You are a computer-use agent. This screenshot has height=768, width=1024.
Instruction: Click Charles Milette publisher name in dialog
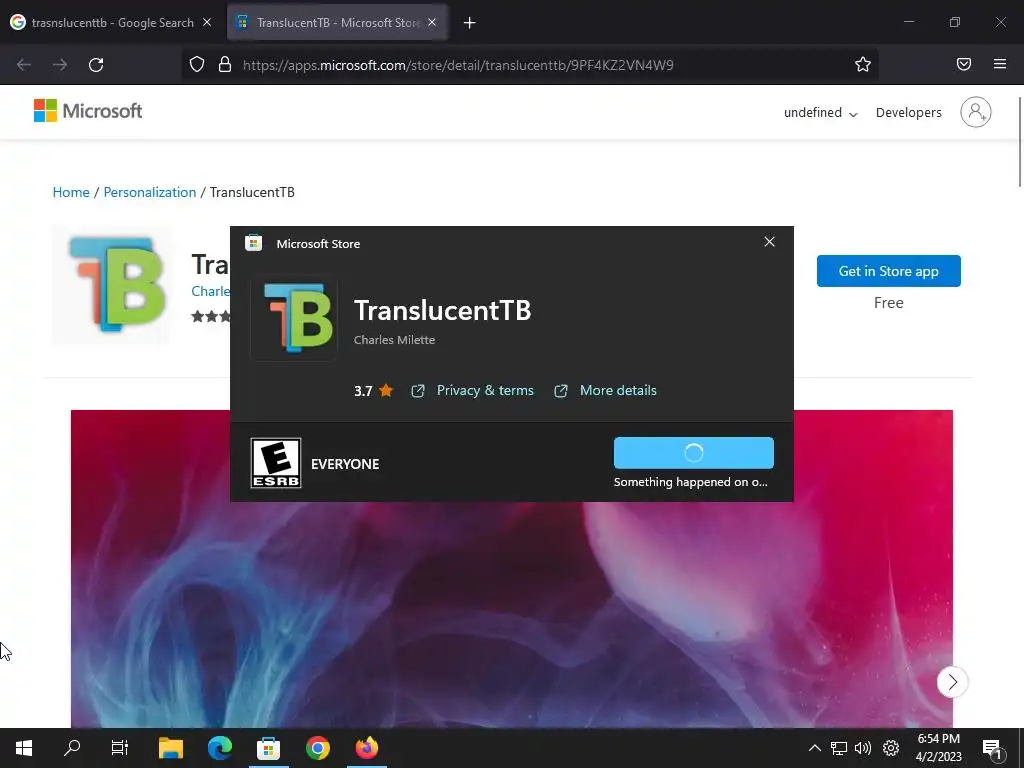tap(394, 340)
